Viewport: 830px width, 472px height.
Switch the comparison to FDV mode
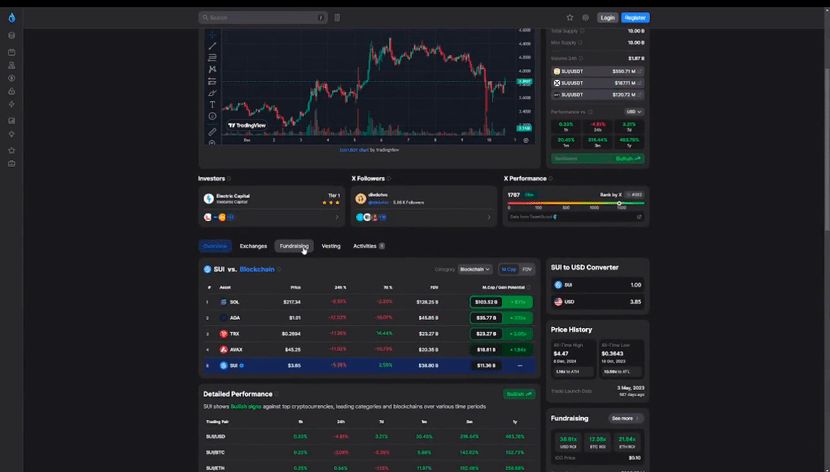[527, 269]
